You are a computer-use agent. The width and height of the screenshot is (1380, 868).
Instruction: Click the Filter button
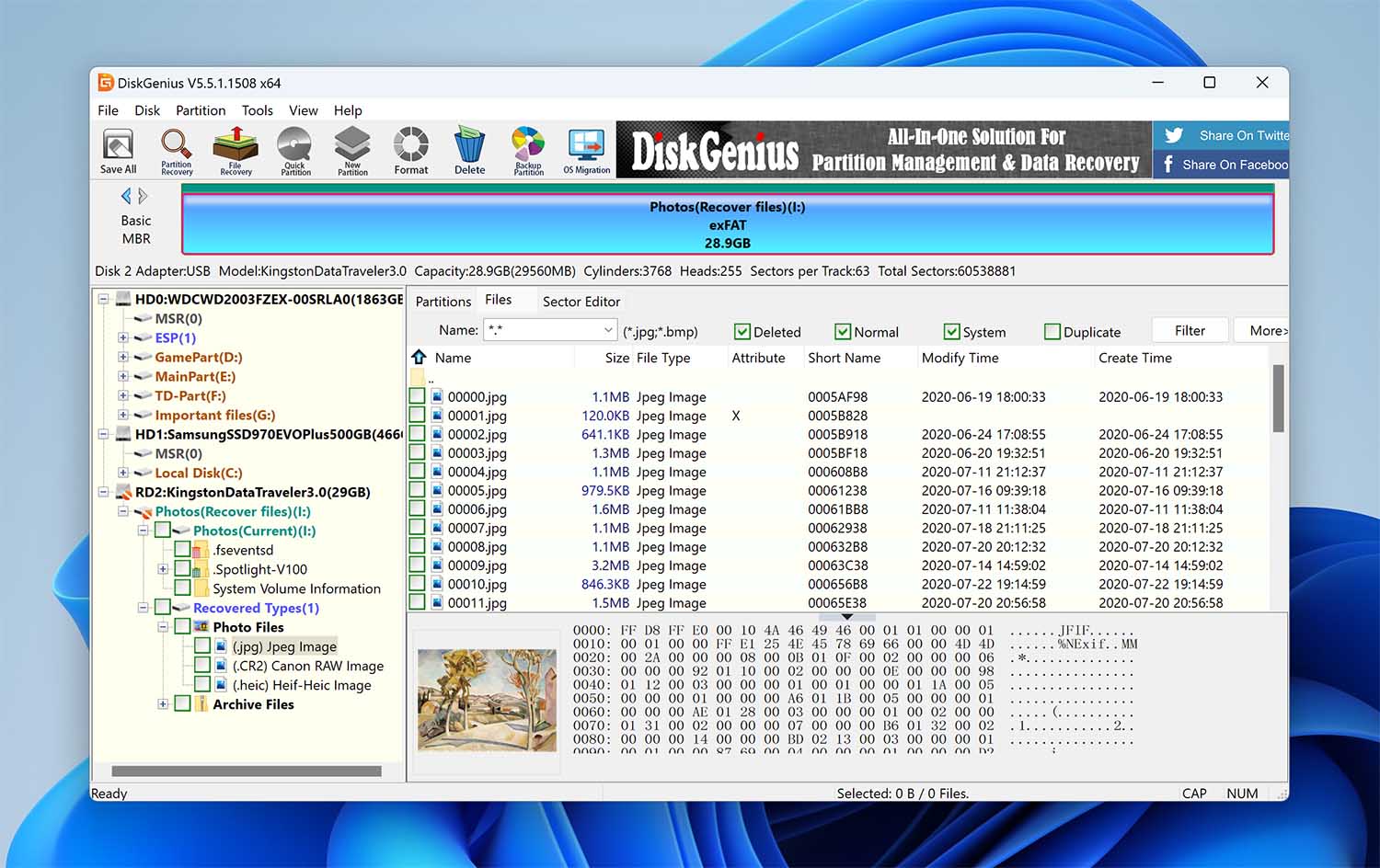[x=1190, y=331]
